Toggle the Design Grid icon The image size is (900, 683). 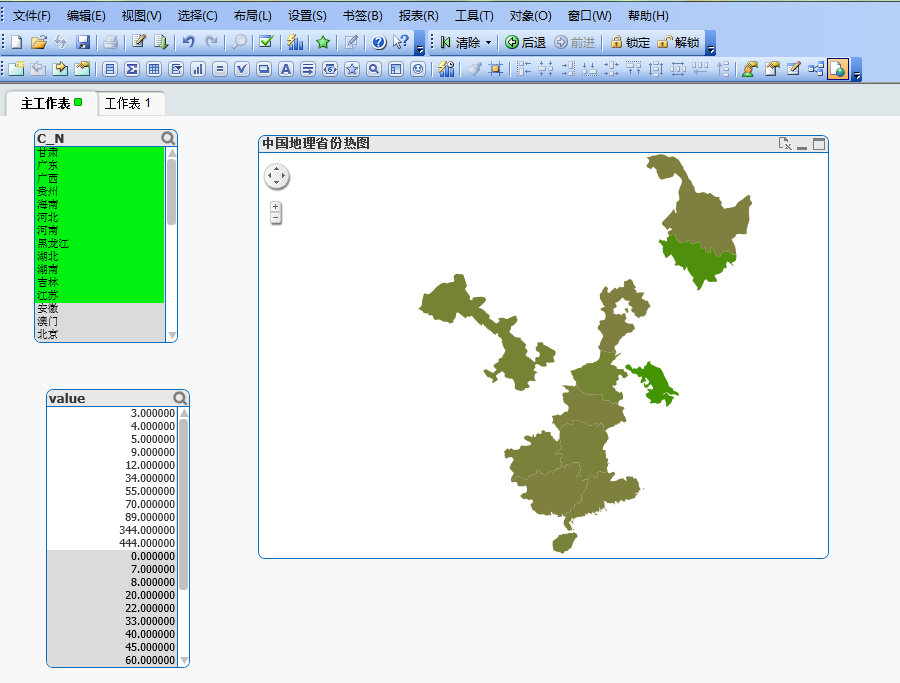coord(495,69)
